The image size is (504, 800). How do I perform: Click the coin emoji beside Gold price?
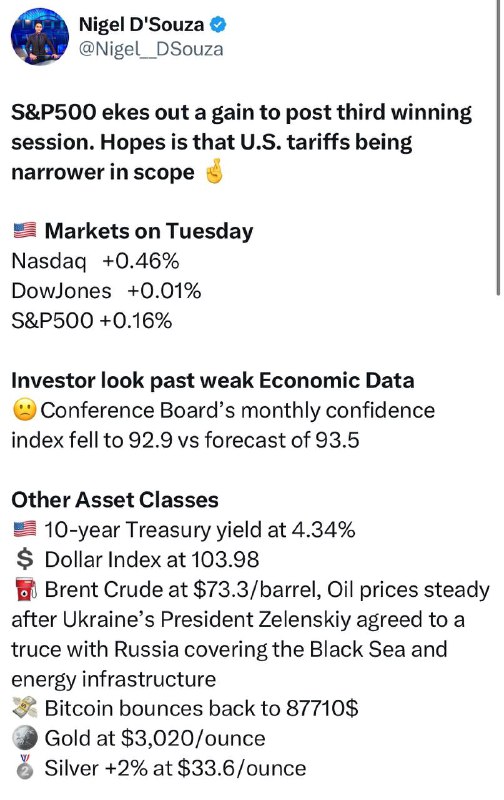pyautogui.click(x=24, y=738)
